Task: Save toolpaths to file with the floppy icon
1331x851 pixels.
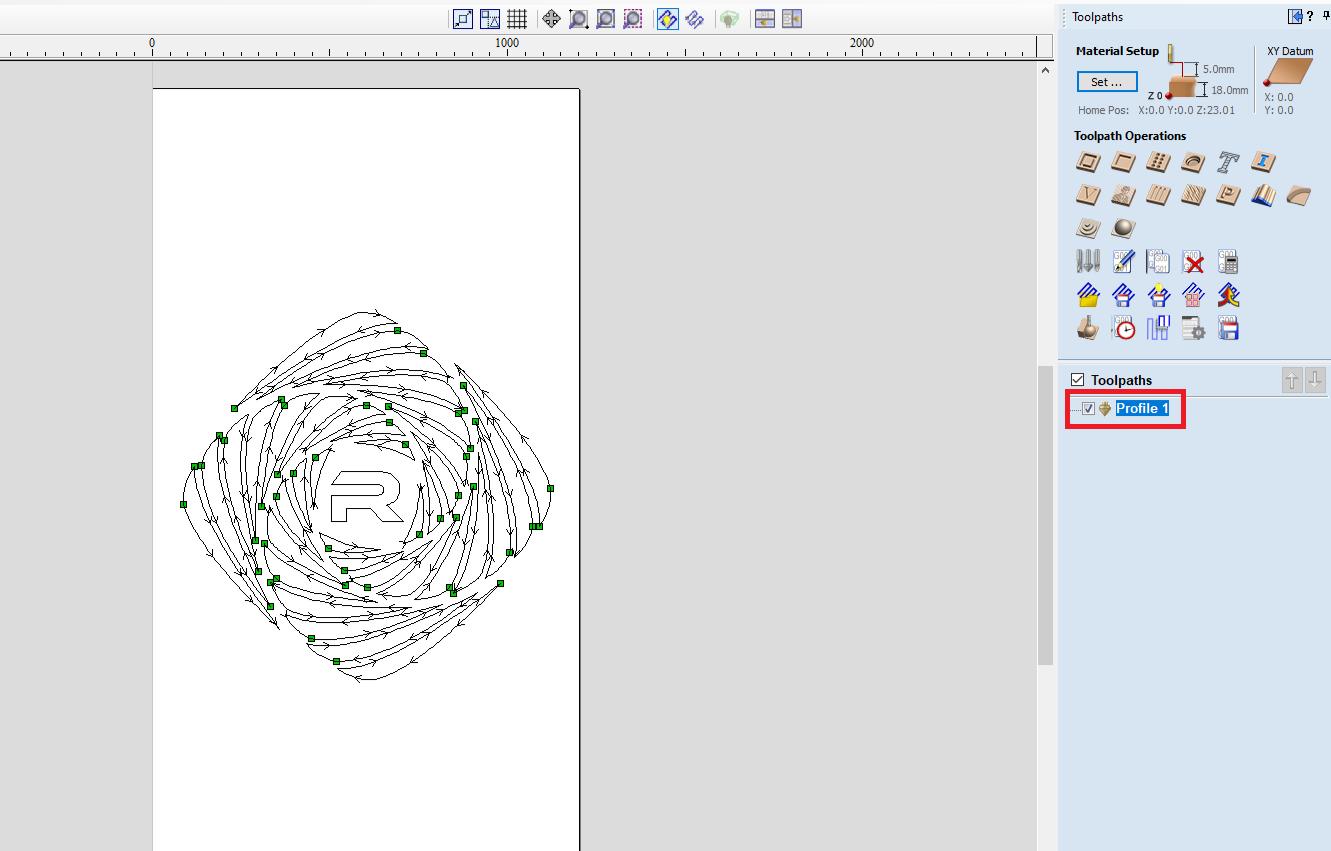Action: (1229, 328)
